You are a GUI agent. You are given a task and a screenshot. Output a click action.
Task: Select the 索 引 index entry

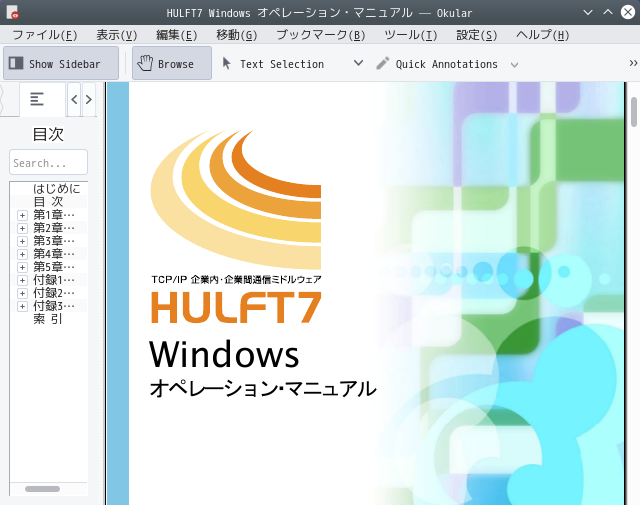tap(48, 319)
